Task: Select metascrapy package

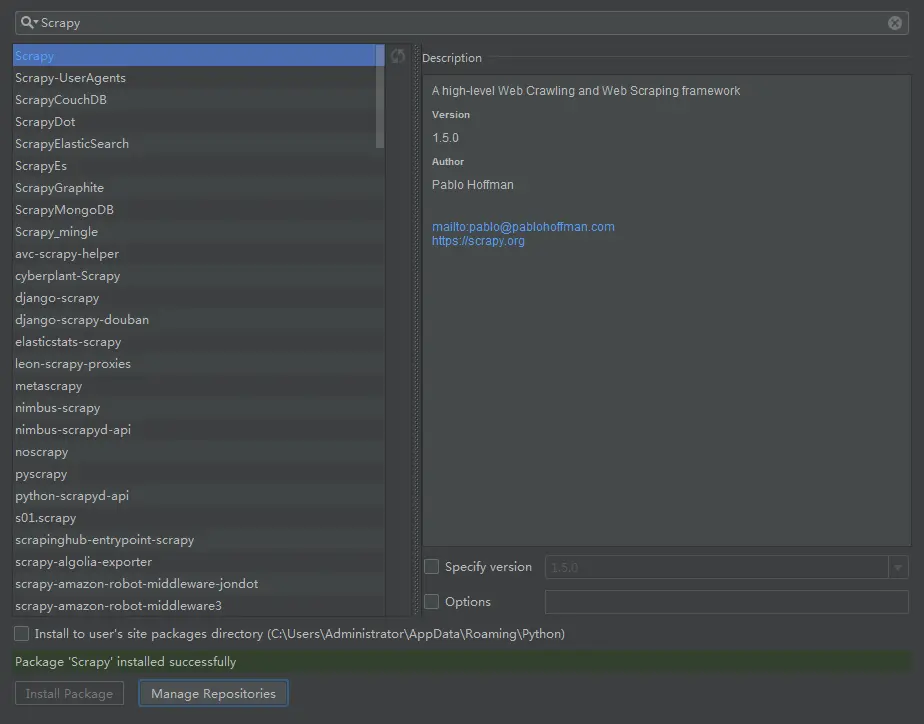Action: pyautogui.click(x=199, y=386)
